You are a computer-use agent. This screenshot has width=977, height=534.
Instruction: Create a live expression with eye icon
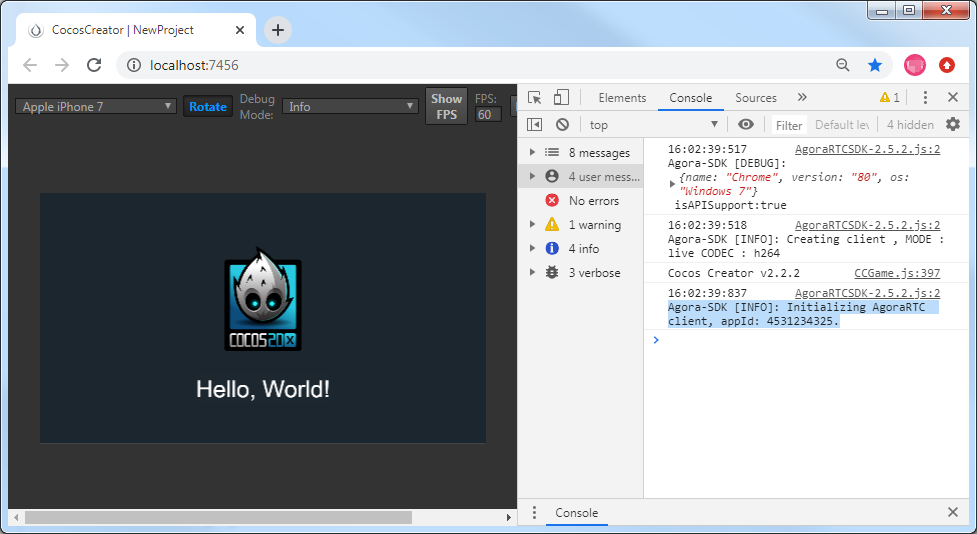click(746, 125)
